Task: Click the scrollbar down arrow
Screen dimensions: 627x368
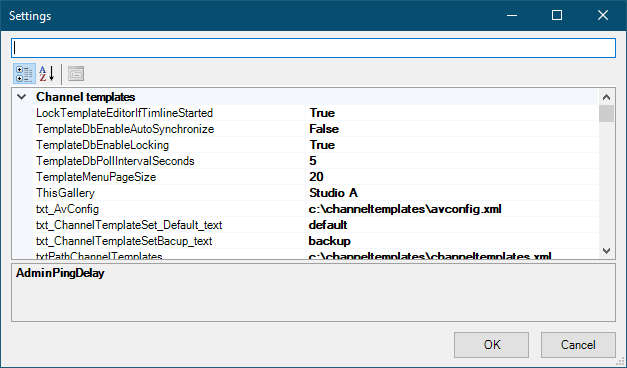Action: [606, 251]
